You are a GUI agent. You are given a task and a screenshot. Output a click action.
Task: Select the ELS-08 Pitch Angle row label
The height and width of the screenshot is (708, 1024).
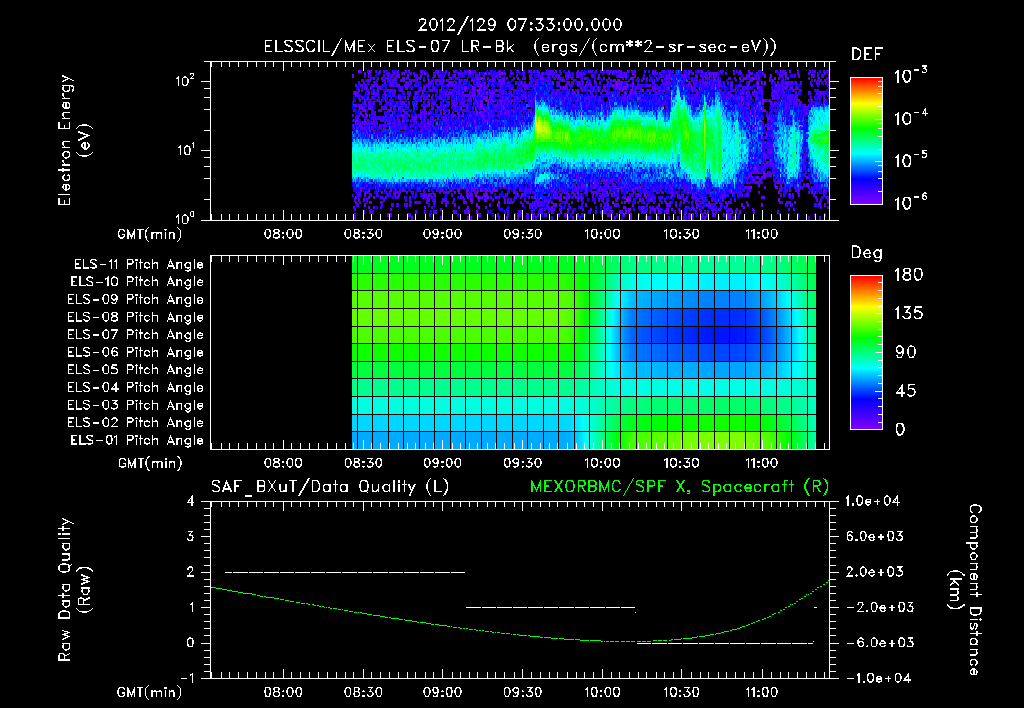coord(136,317)
